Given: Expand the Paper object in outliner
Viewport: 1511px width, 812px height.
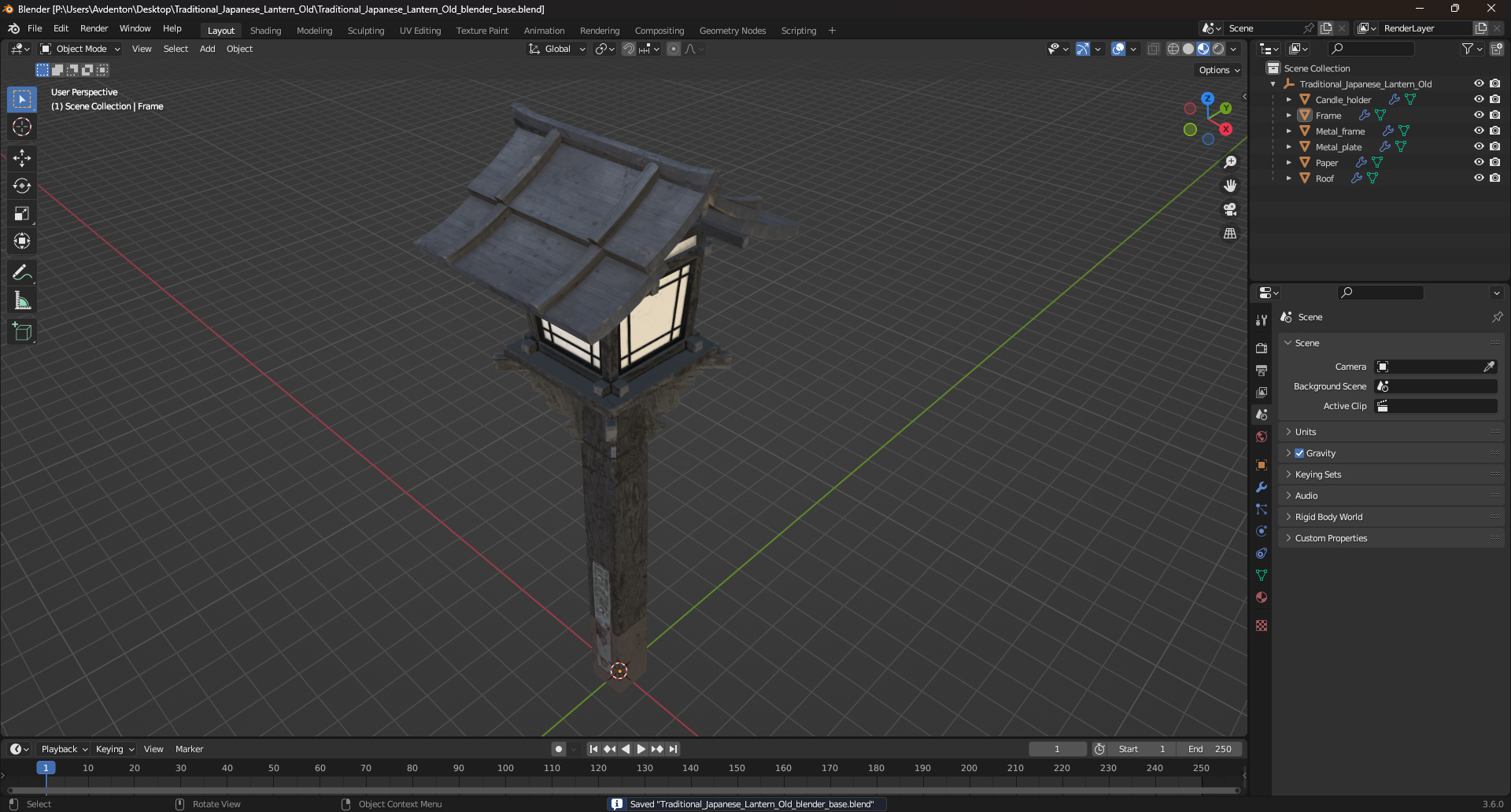Looking at the screenshot, I should click(1289, 163).
